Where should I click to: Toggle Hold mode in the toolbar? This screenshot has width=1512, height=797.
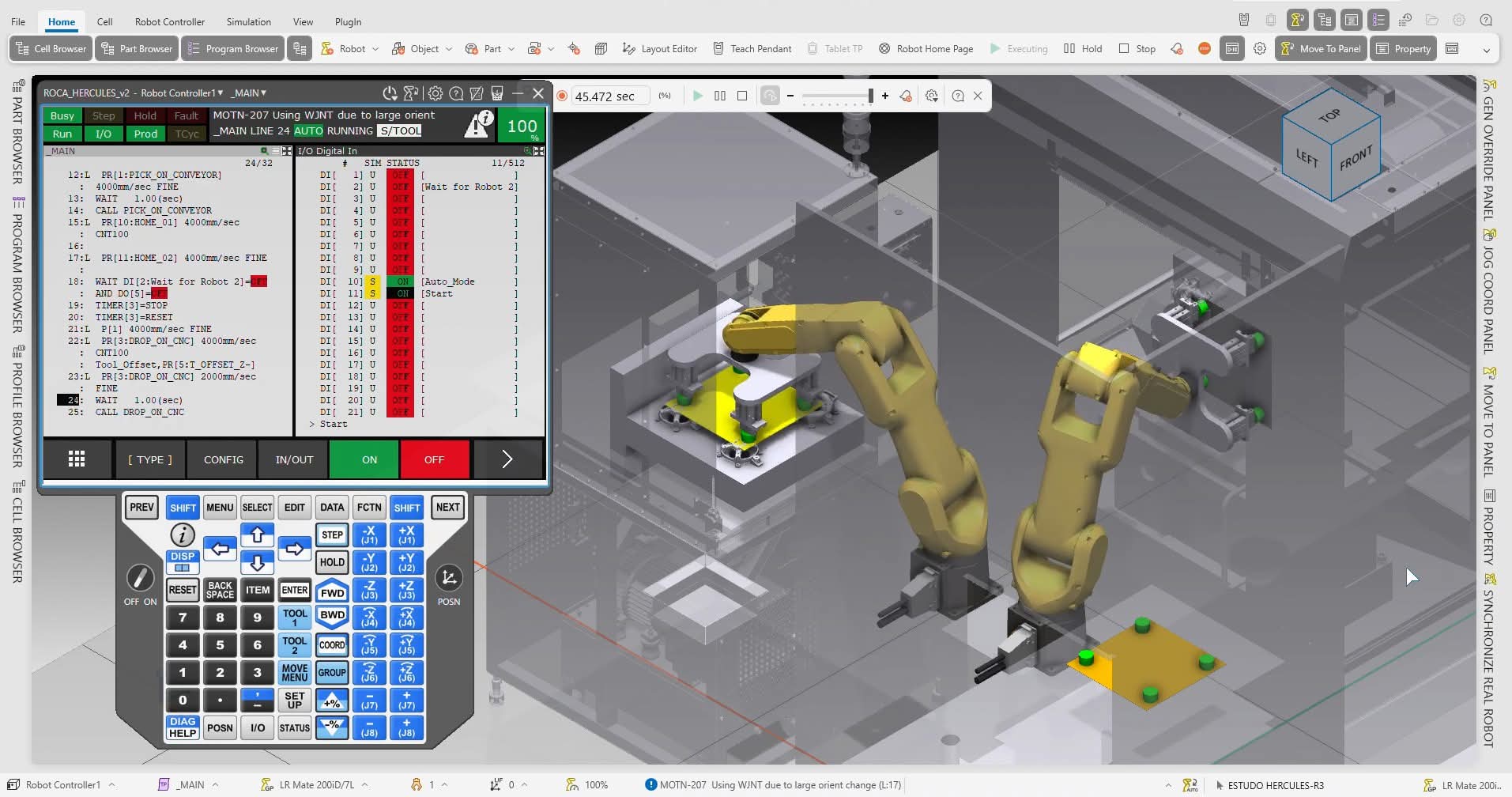point(1081,48)
